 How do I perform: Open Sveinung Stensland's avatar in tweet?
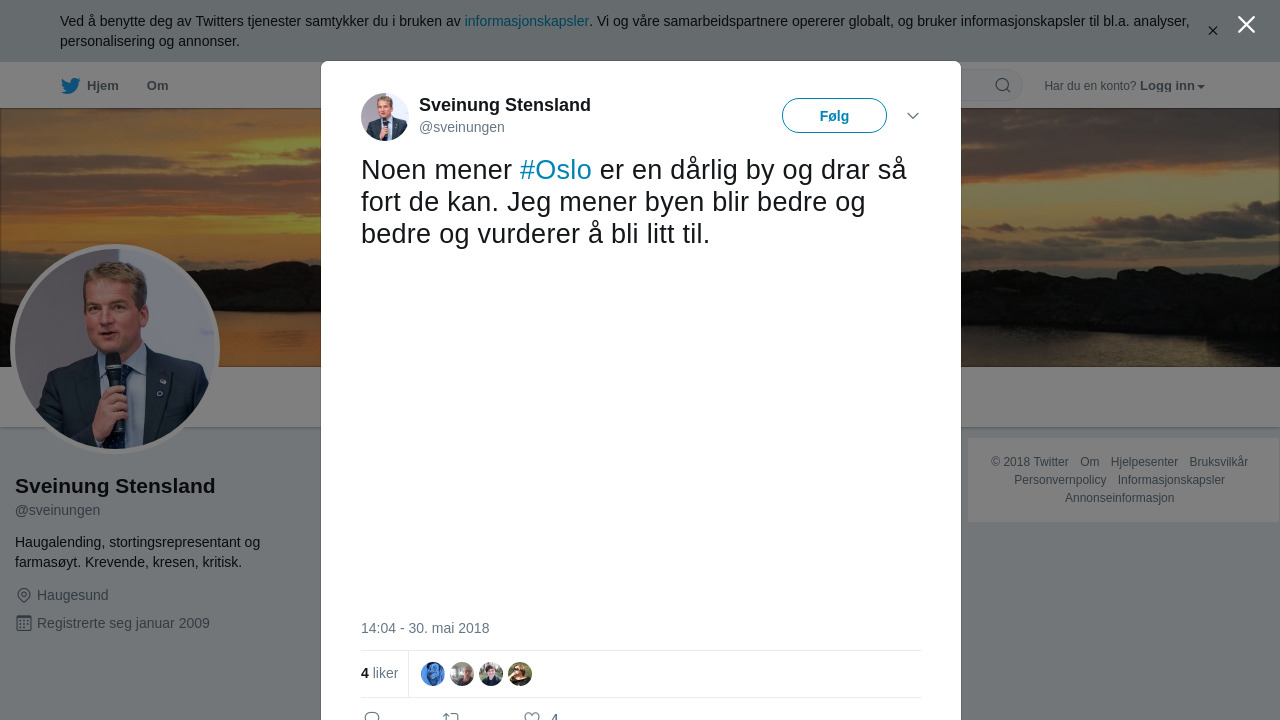point(385,117)
